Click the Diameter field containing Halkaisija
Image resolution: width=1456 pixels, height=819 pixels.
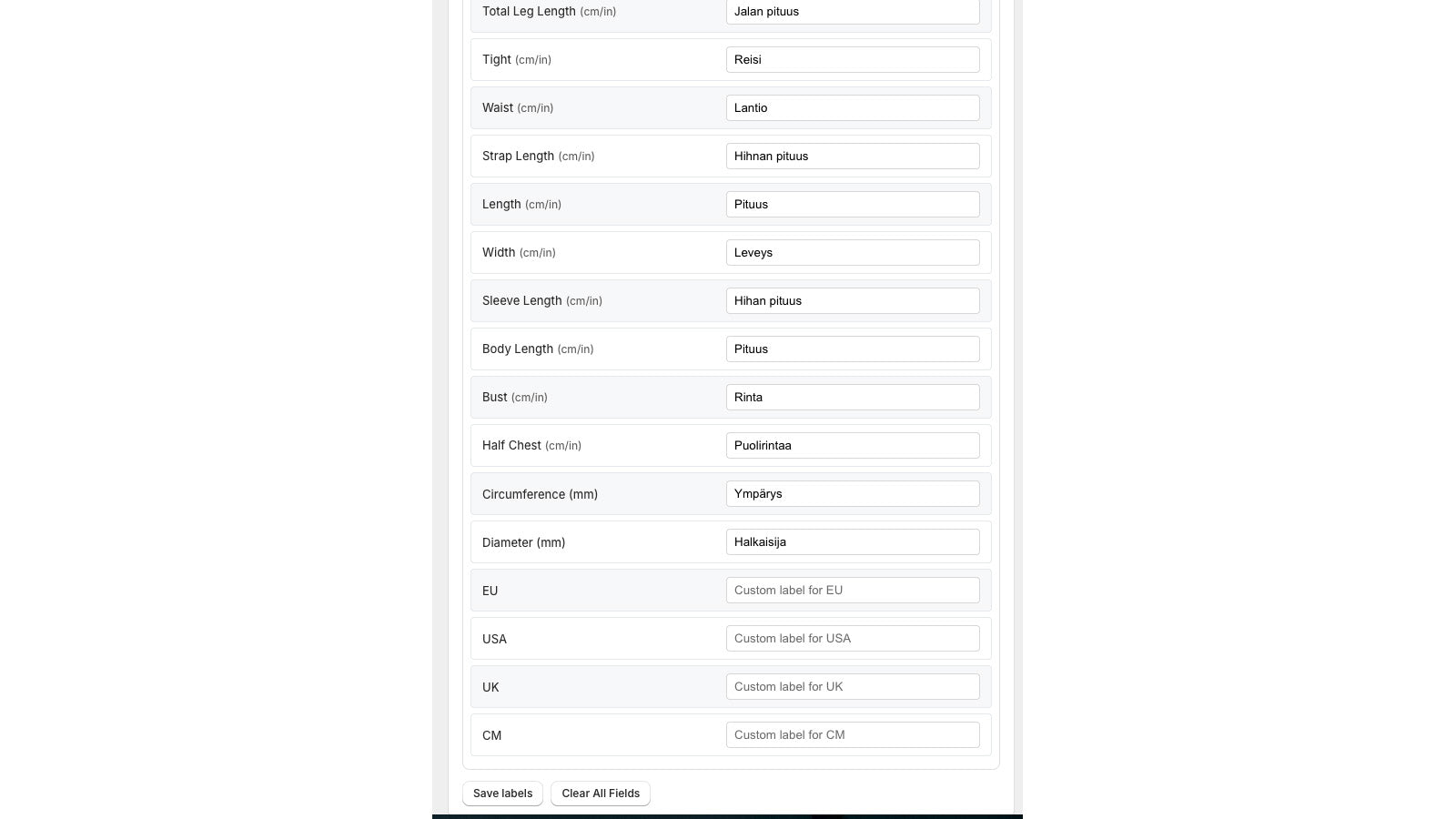852,542
